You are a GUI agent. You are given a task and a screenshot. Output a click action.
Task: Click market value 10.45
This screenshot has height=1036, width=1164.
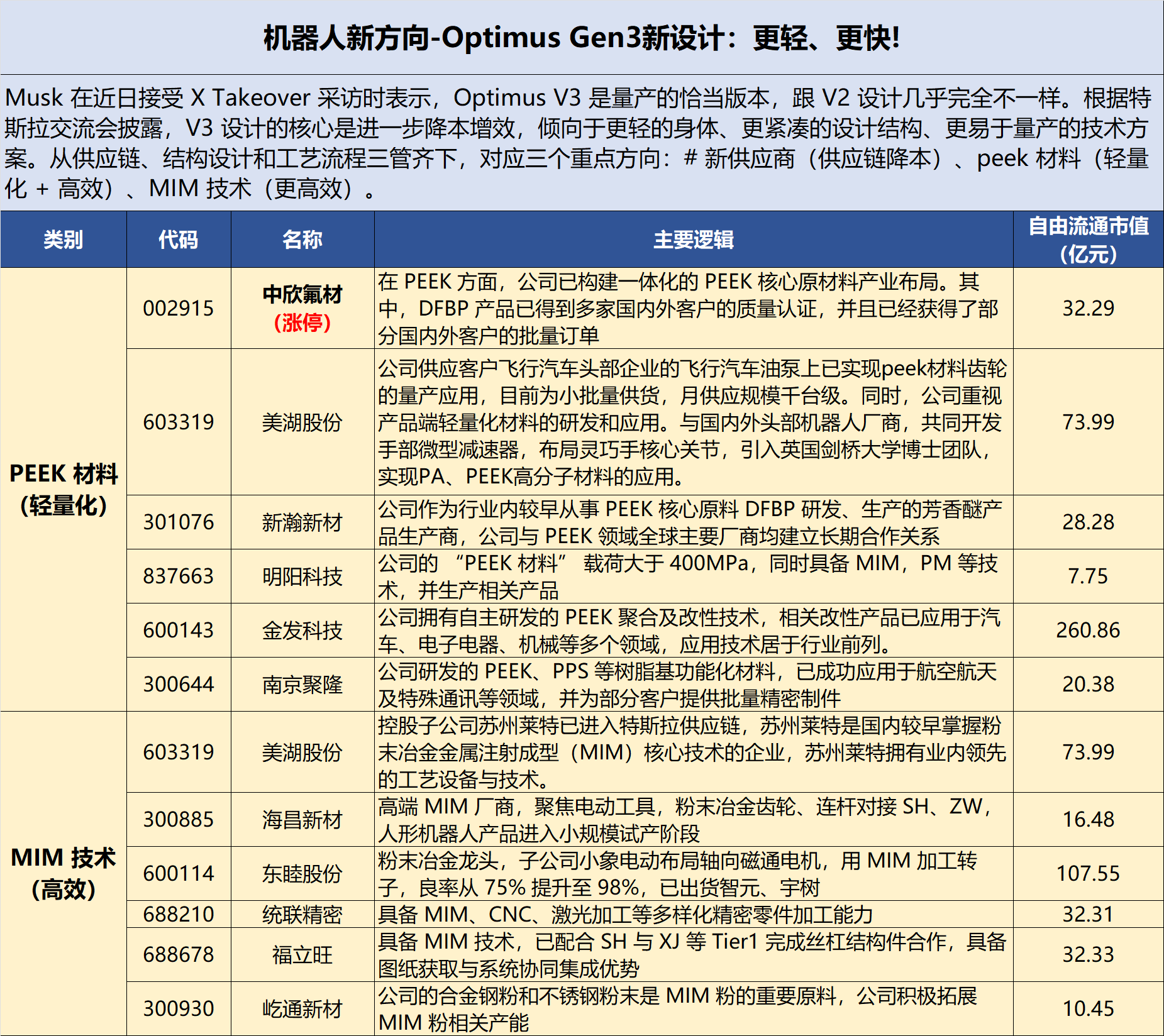1088,1009
